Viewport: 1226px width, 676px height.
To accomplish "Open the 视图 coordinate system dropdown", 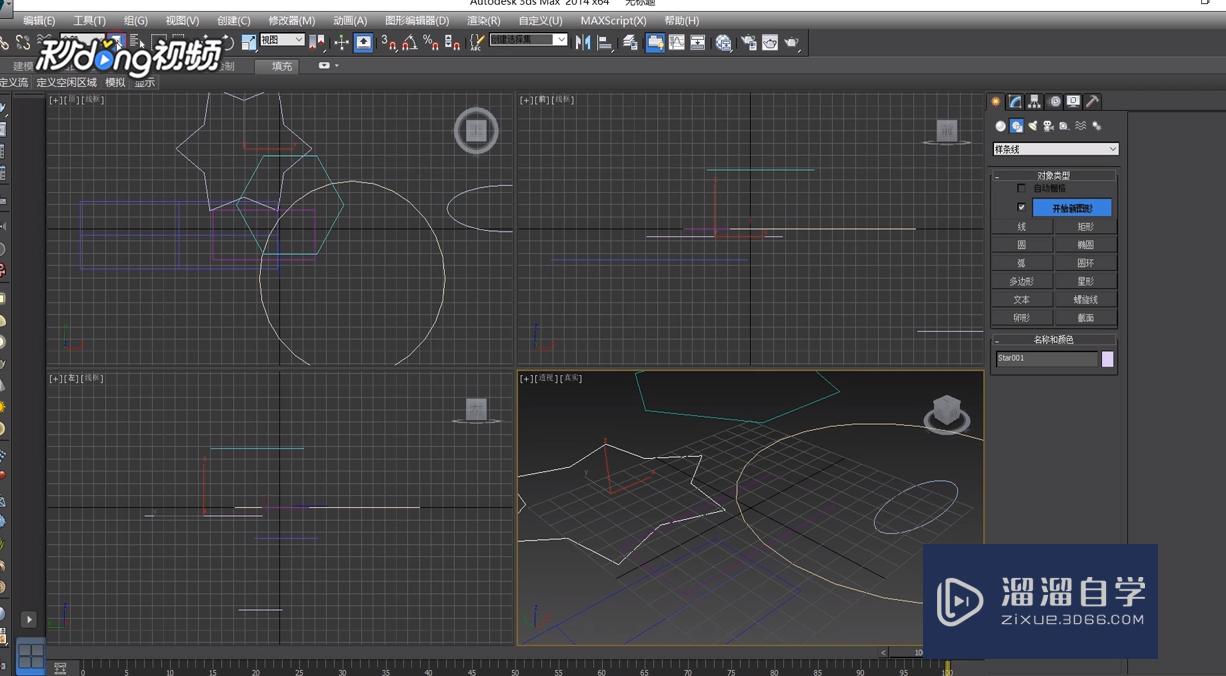I will point(282,40).
